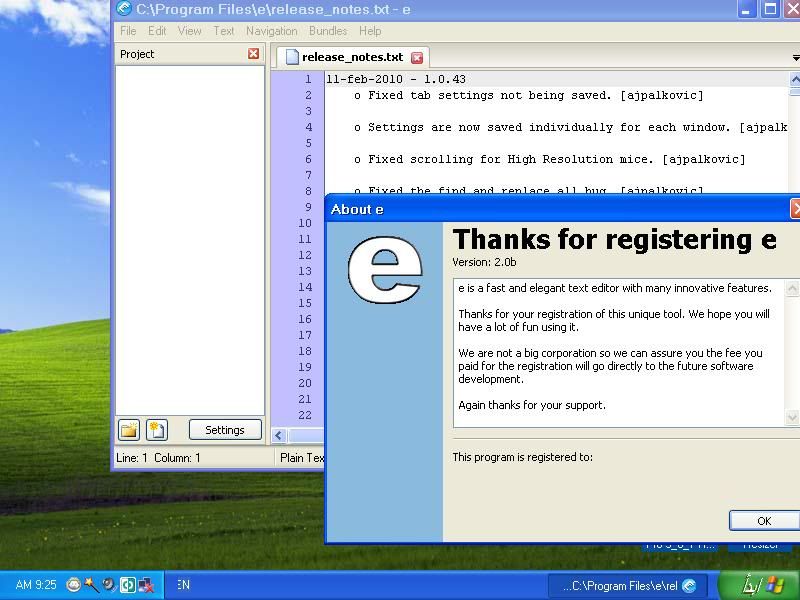Click the About text box scroll down arrow
Screen dimensions: 800x600
click(792, 418)
